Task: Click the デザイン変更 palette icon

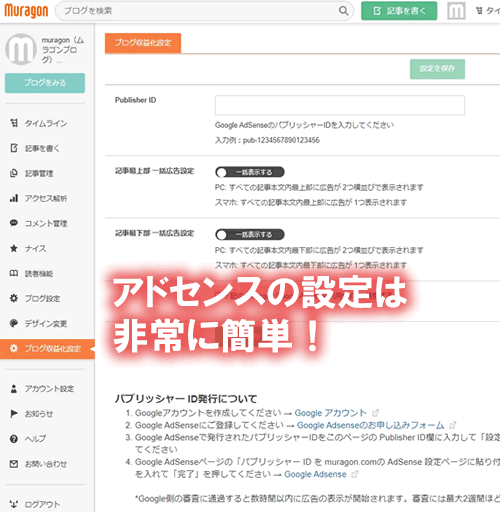Action: [x=14, y=323]
